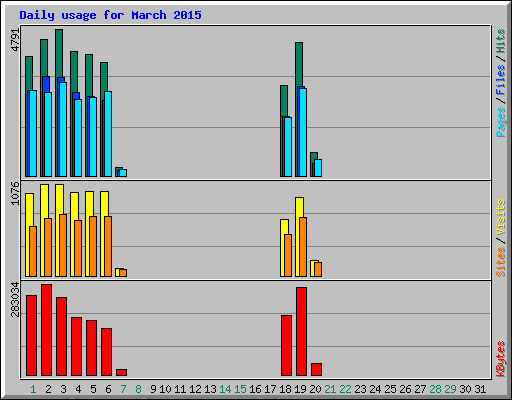
Task: Select day label '2' on the x-axis
Action: tap(48, 389)
